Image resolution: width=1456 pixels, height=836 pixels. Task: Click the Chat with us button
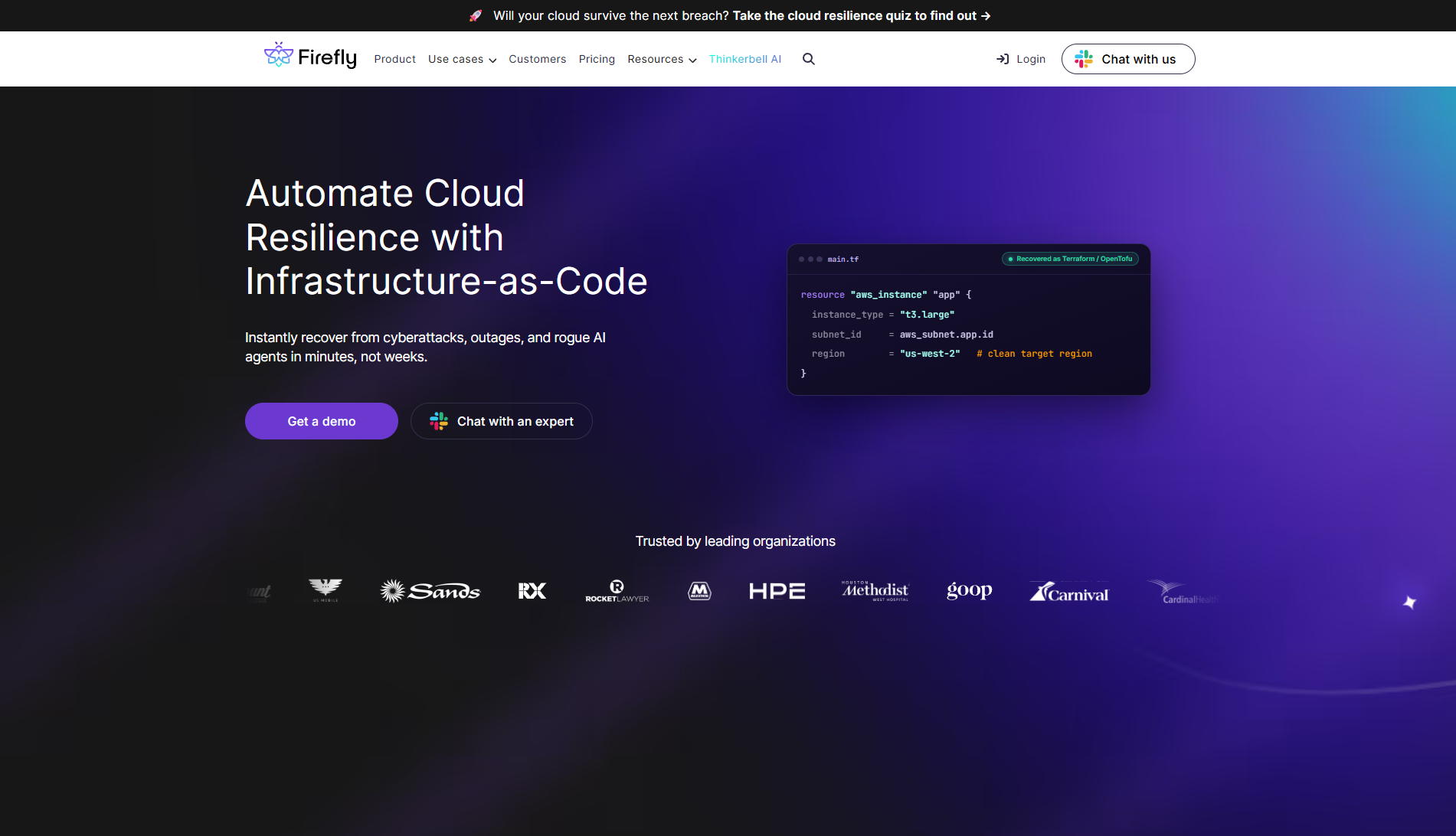(1128, 59)
